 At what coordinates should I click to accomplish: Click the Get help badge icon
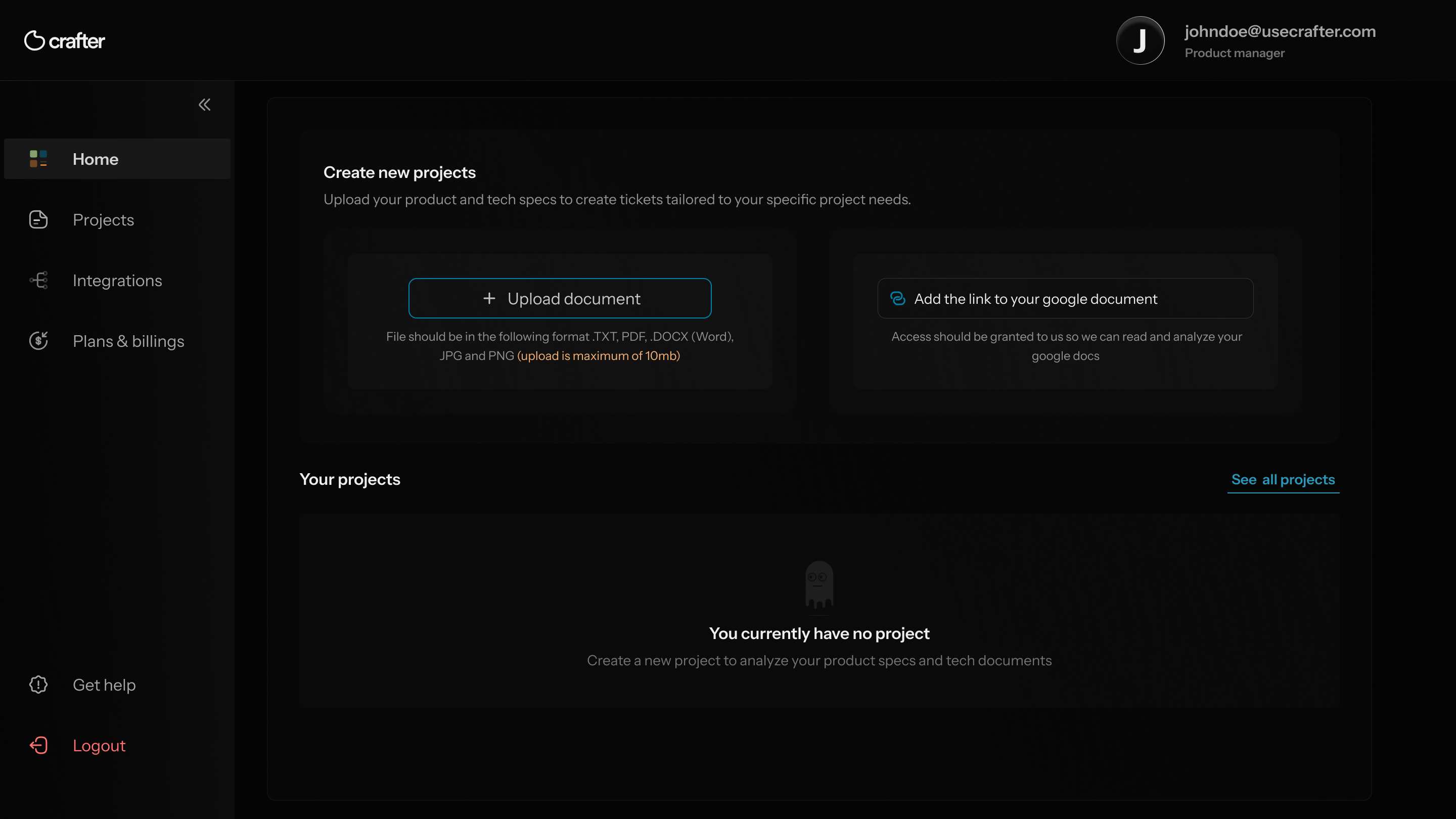(x=38, y=685)
